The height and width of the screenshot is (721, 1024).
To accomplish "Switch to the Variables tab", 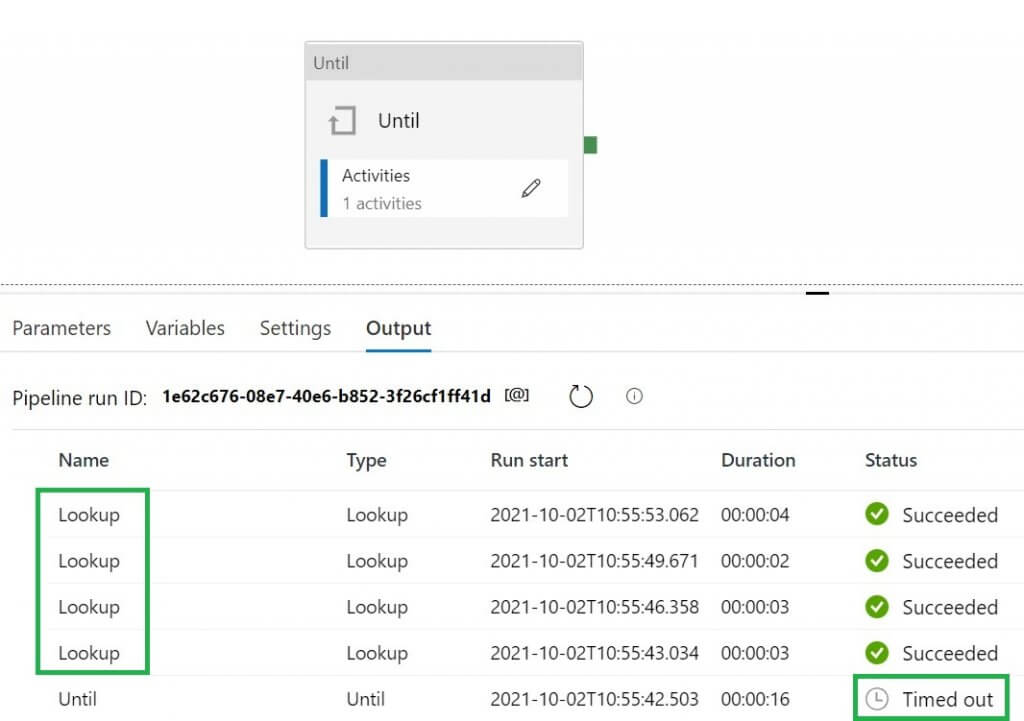I will click(x=185, y=328).
